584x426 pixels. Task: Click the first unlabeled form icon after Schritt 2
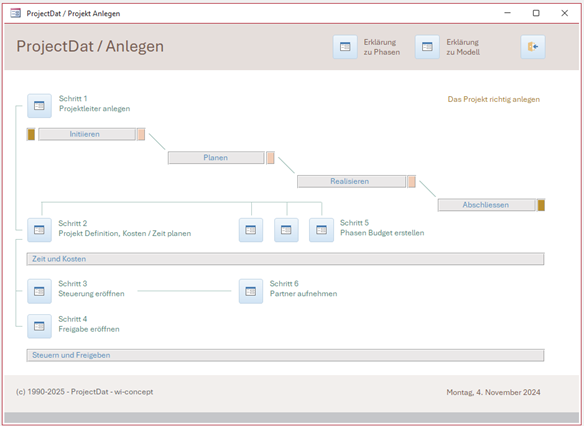pyautogui.click(x=251, y=230)
